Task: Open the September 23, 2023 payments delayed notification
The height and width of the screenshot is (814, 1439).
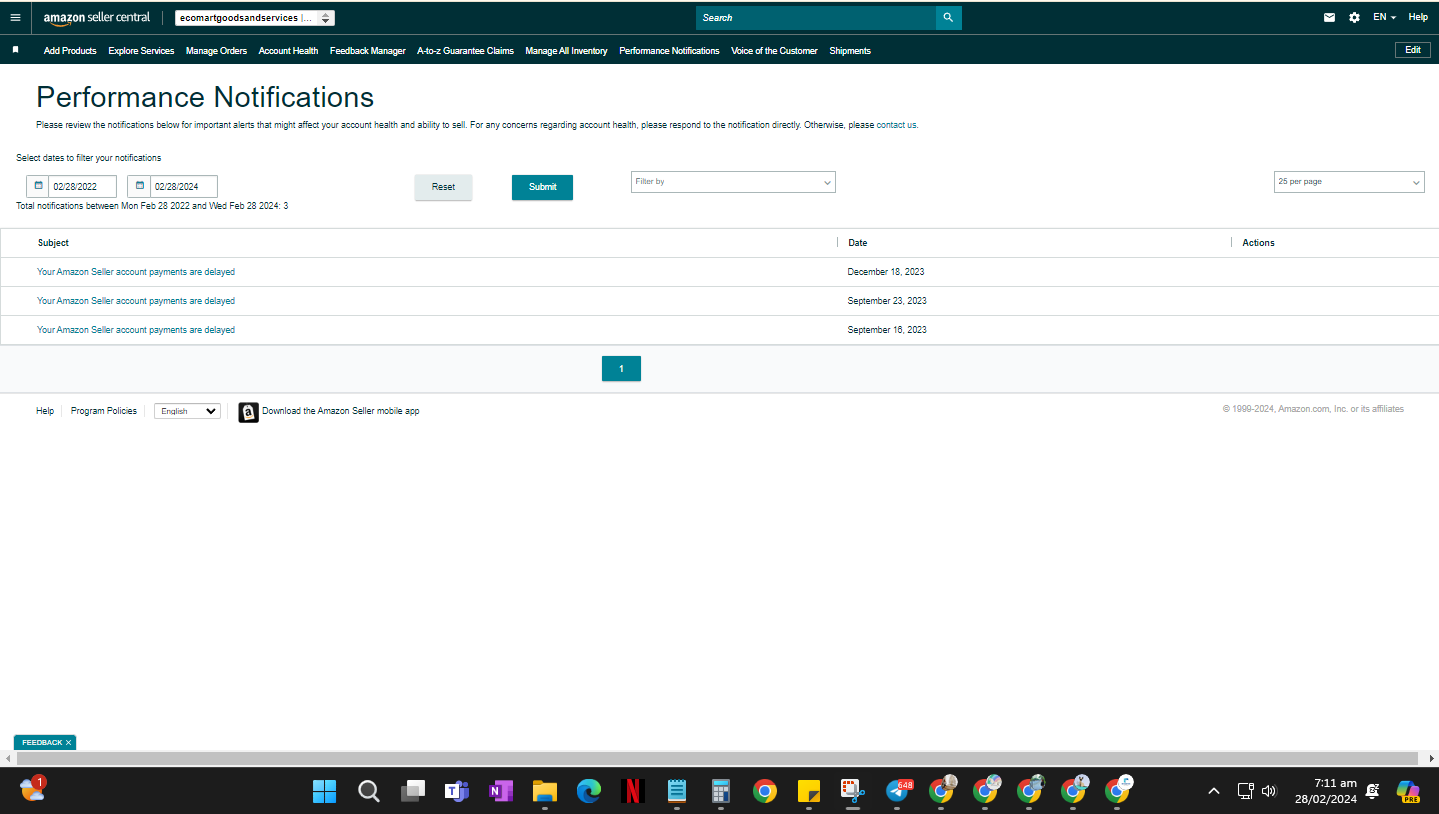Action: (136, 301)
